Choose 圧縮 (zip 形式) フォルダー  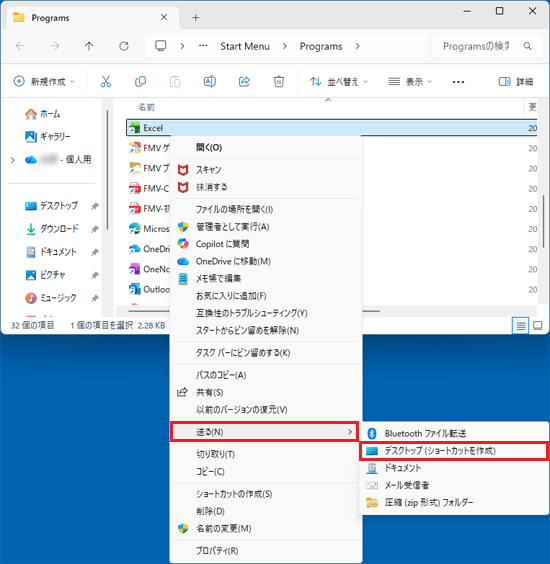pos(453,502)
